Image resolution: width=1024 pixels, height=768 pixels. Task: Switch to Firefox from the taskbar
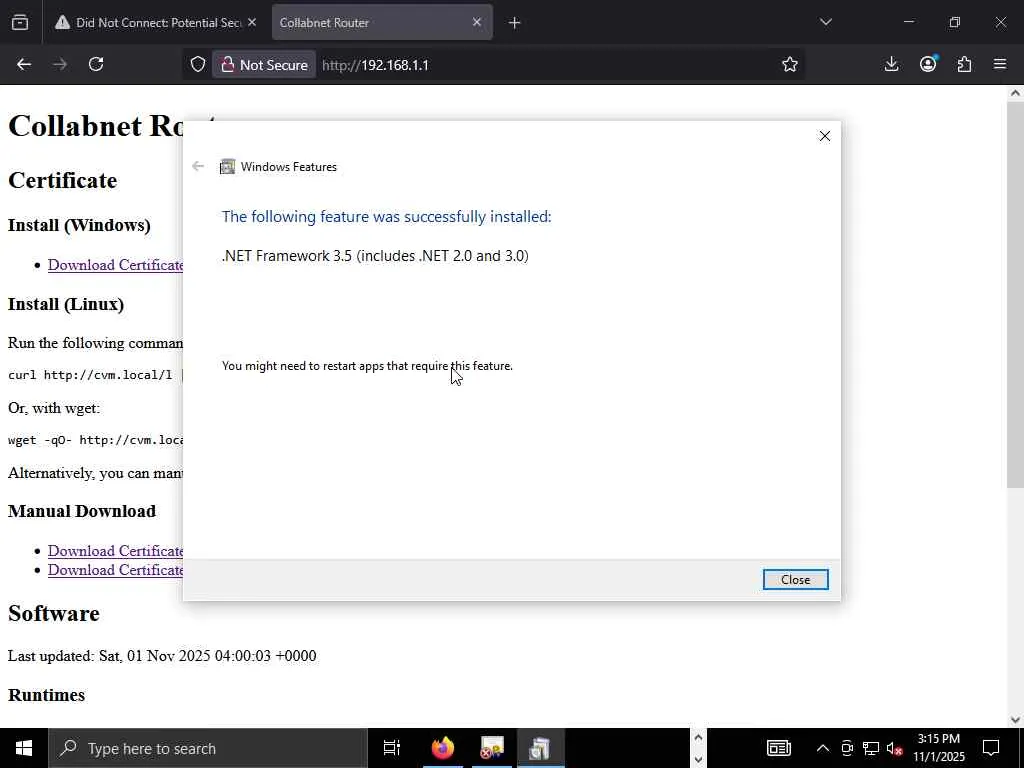click(443, 748)
